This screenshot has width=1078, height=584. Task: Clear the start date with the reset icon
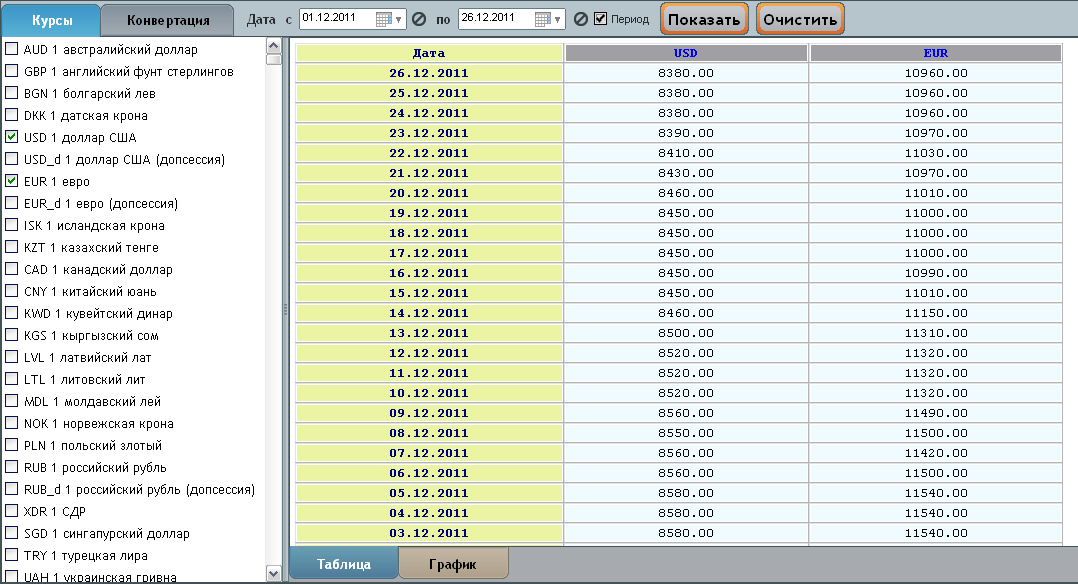tap(419, 19)
